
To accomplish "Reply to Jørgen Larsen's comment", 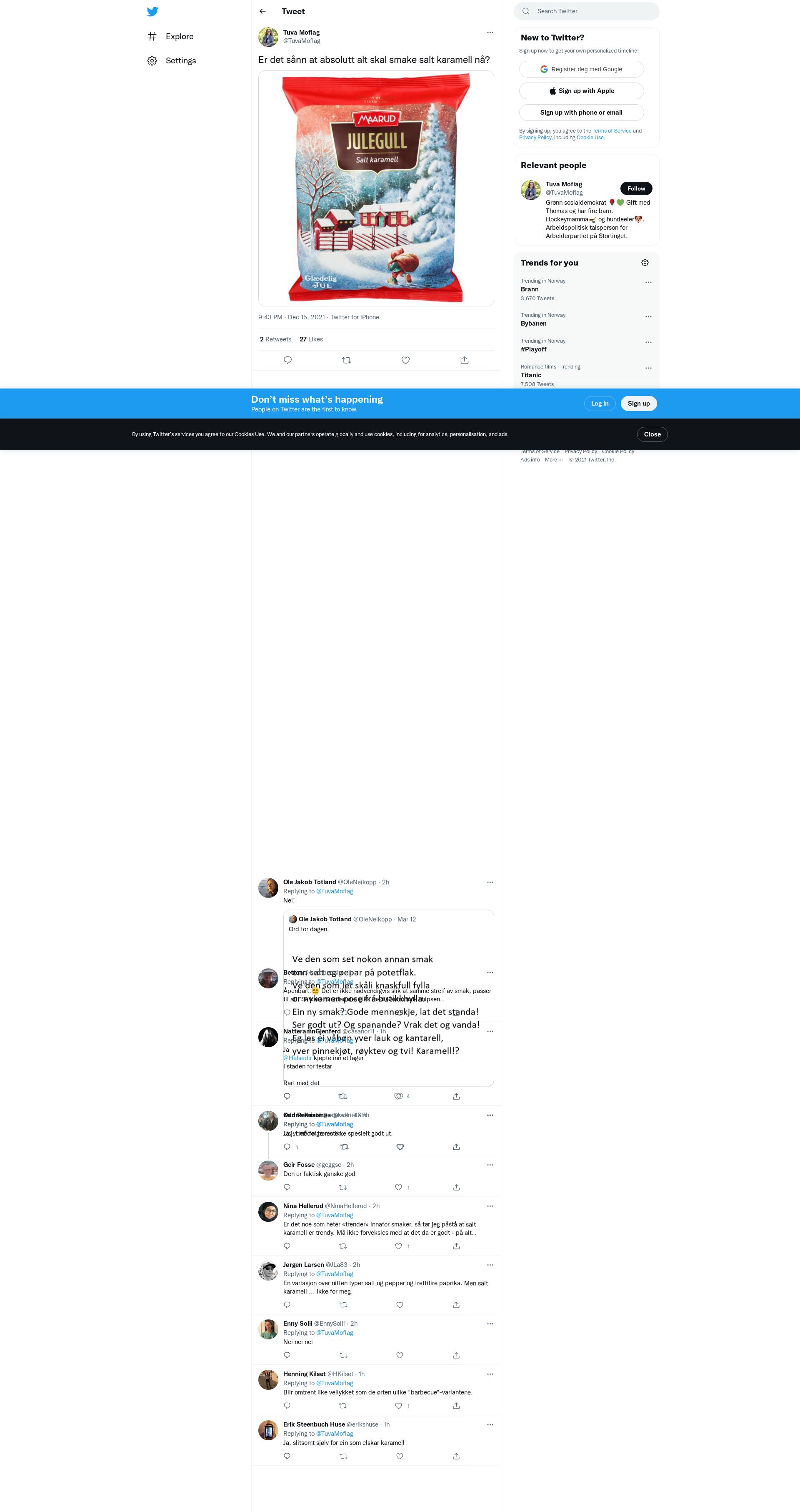I will [x=287, y=1305].
